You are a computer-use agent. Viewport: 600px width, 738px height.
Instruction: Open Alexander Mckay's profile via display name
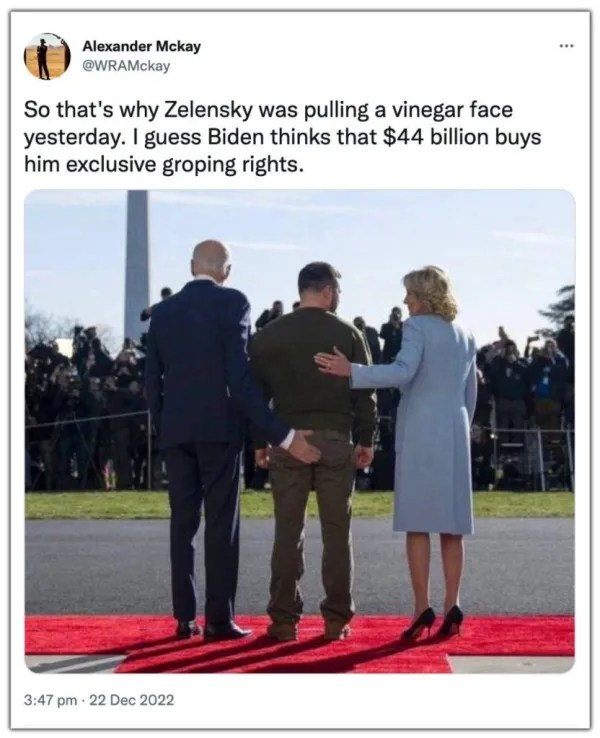(142, 46)
